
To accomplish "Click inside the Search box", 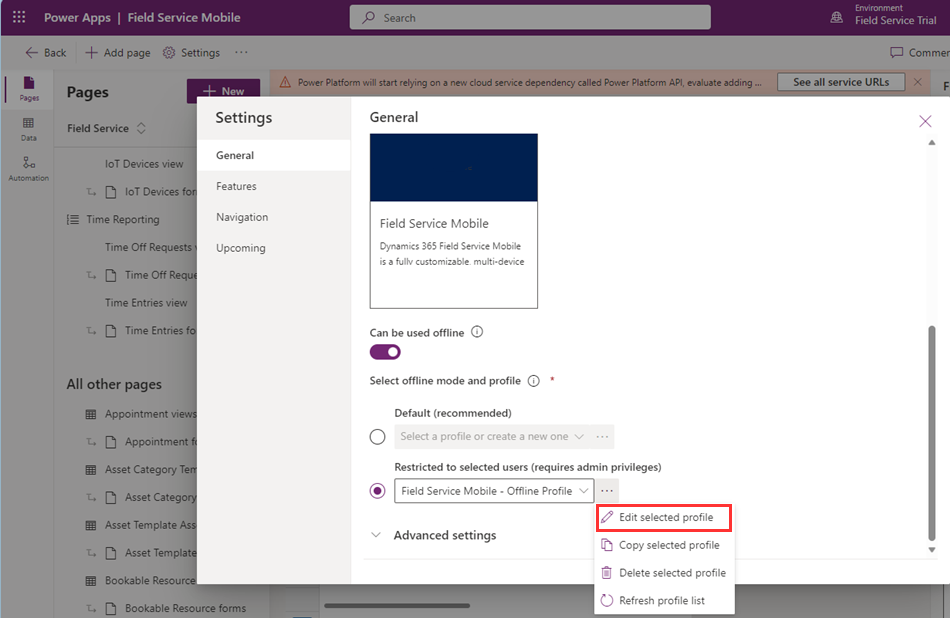I will tap(528, 17).
